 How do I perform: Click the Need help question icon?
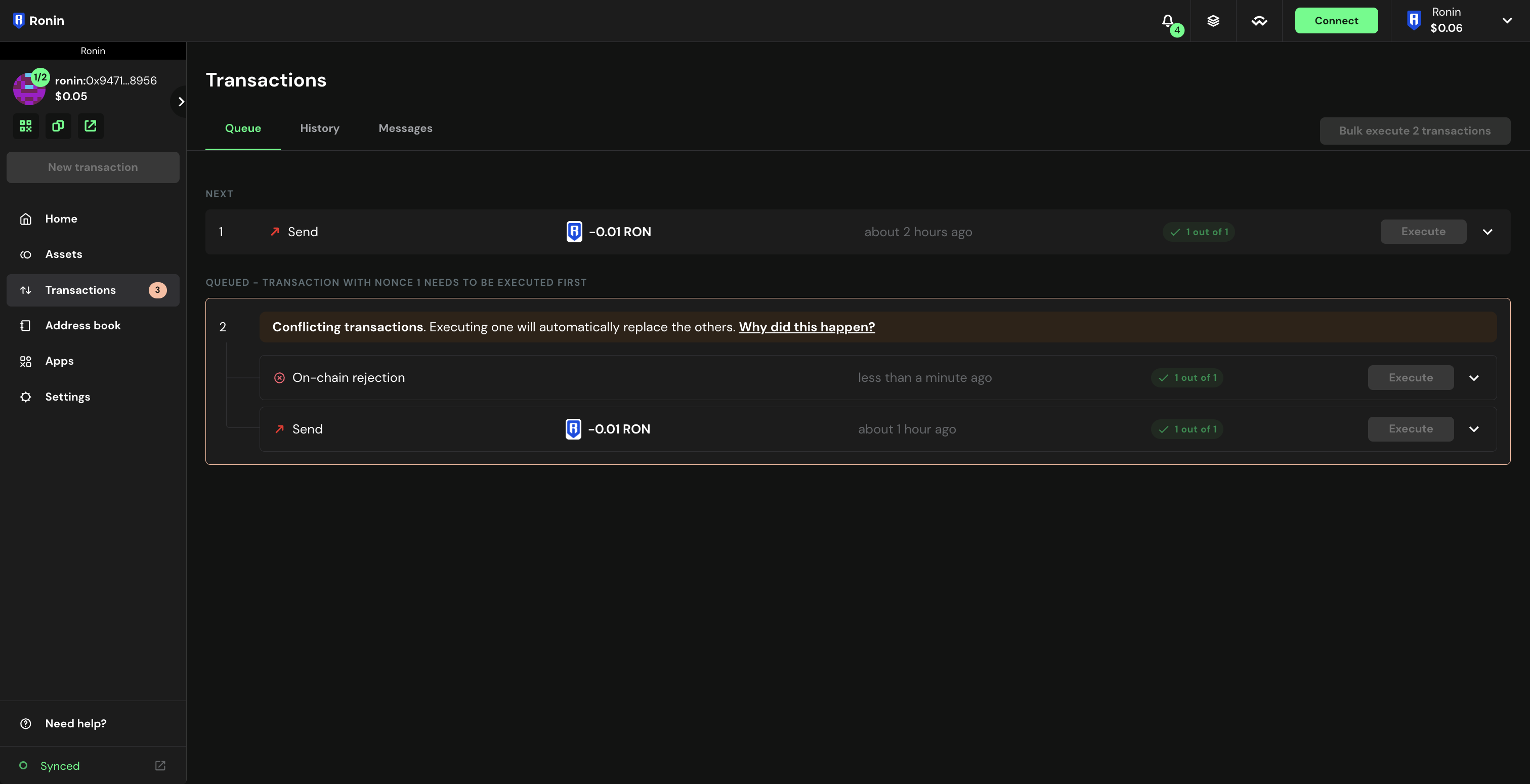(25, 723)
